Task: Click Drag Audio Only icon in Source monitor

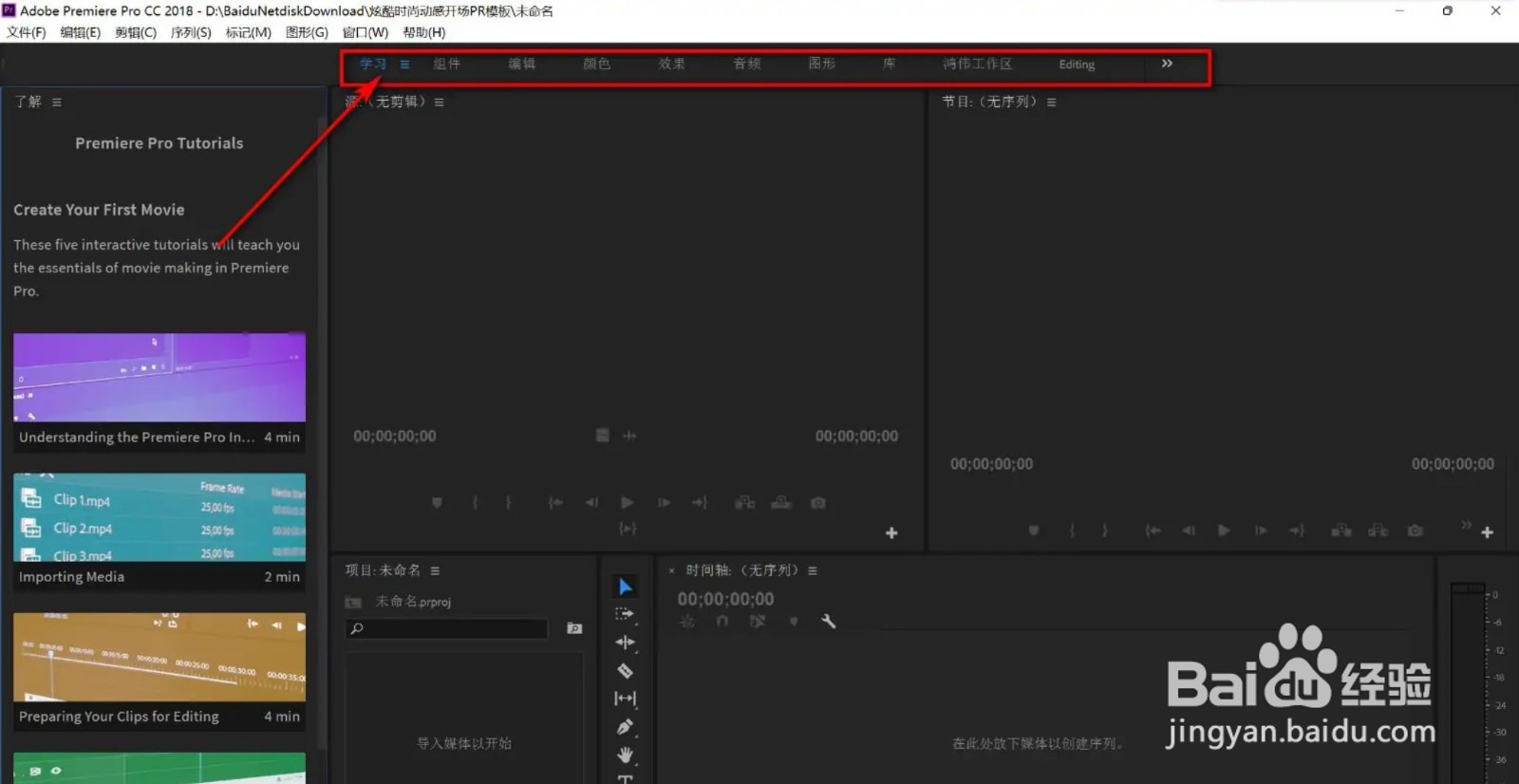Action: tap(629, 436)
